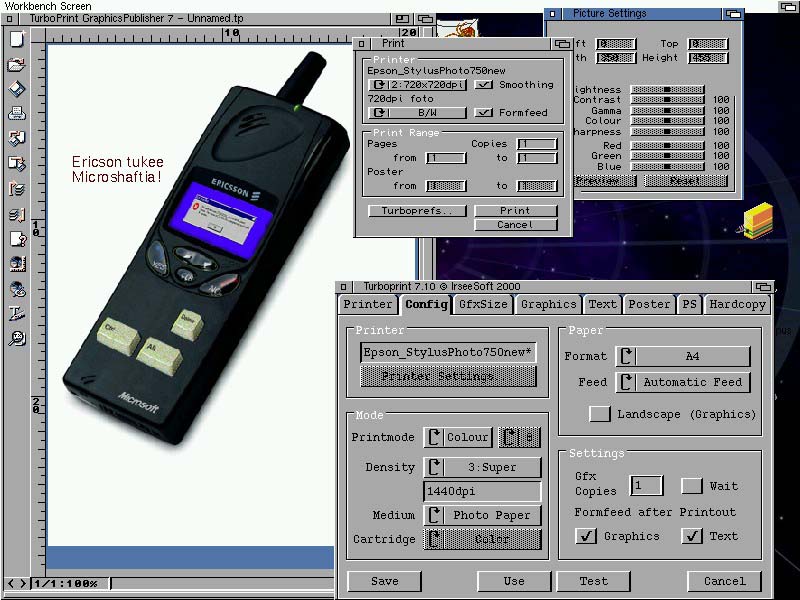Uncheck Graphics formfeed after printout

coord(586,536)
